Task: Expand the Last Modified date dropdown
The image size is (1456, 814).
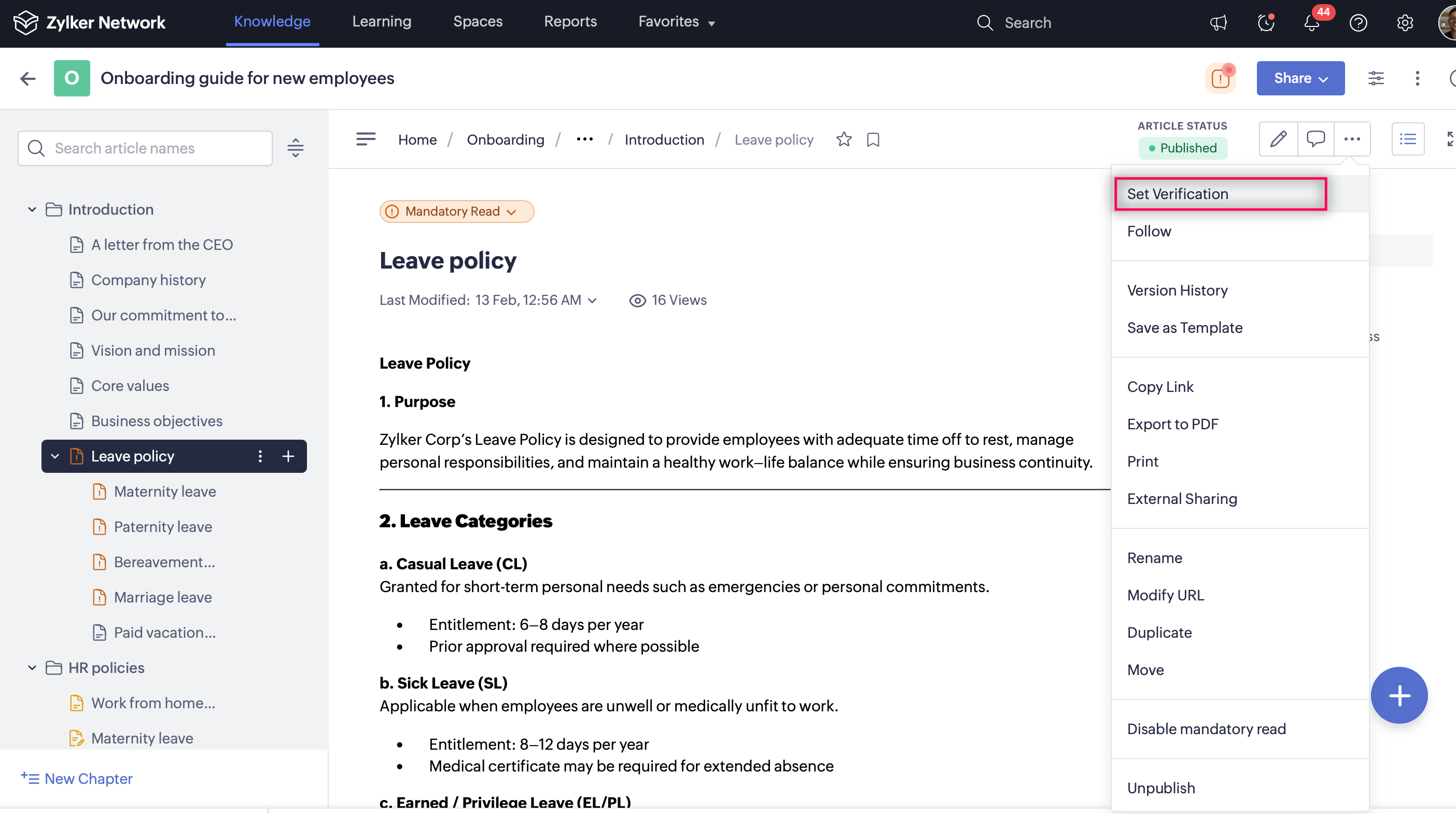Action: 592,301
